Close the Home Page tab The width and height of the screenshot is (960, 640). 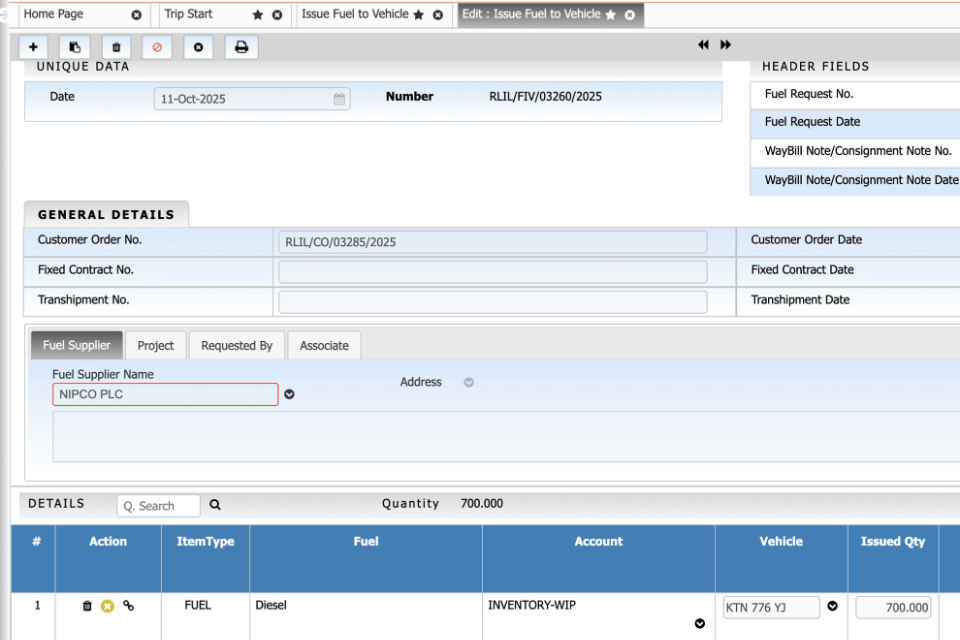[137, 15]
